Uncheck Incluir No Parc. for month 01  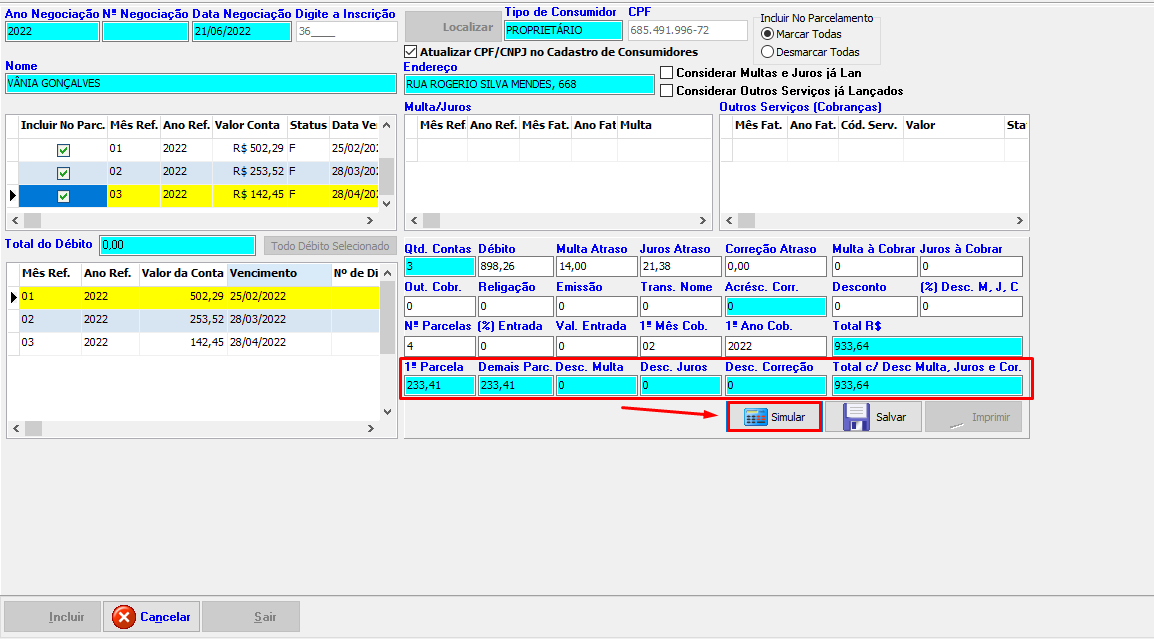[63, 150]
